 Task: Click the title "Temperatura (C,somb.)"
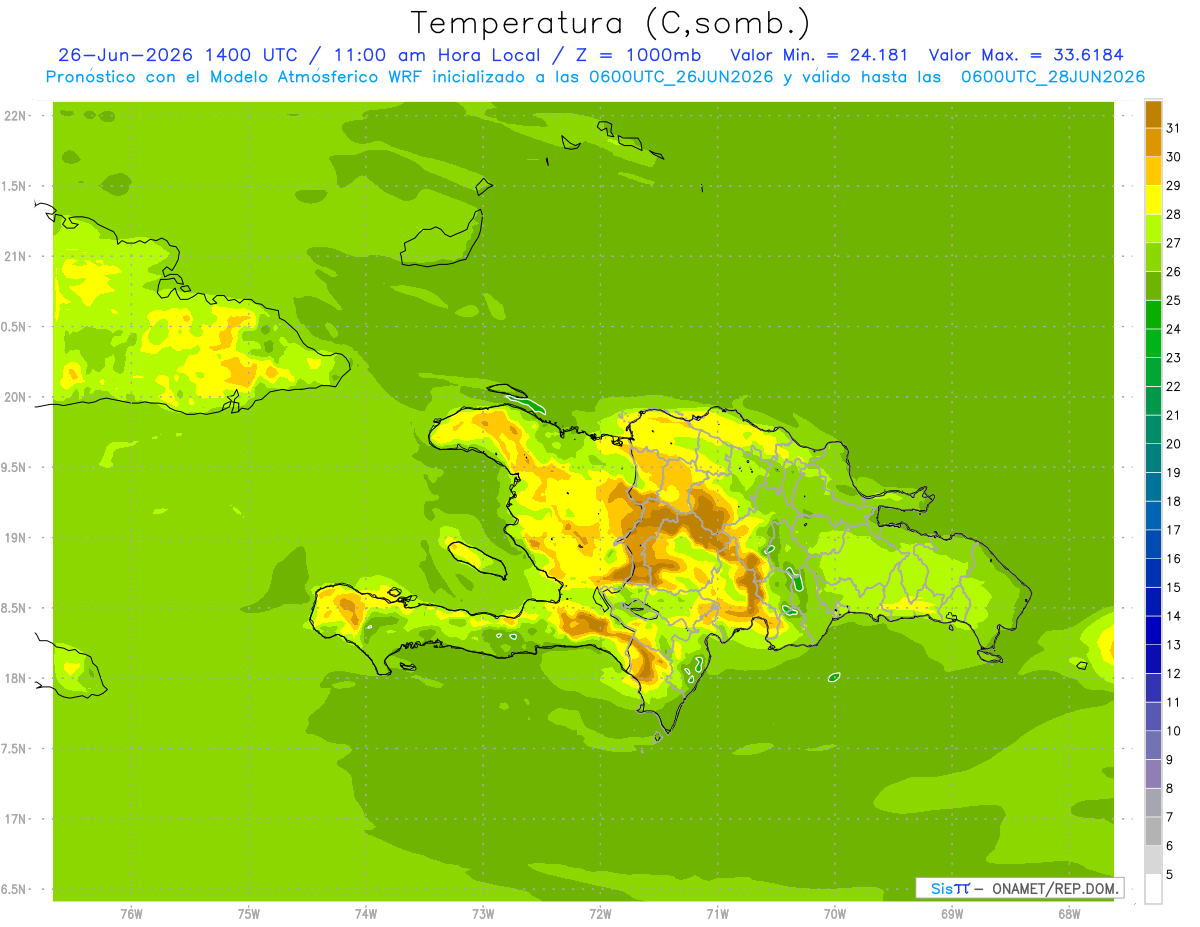(611, 23)
